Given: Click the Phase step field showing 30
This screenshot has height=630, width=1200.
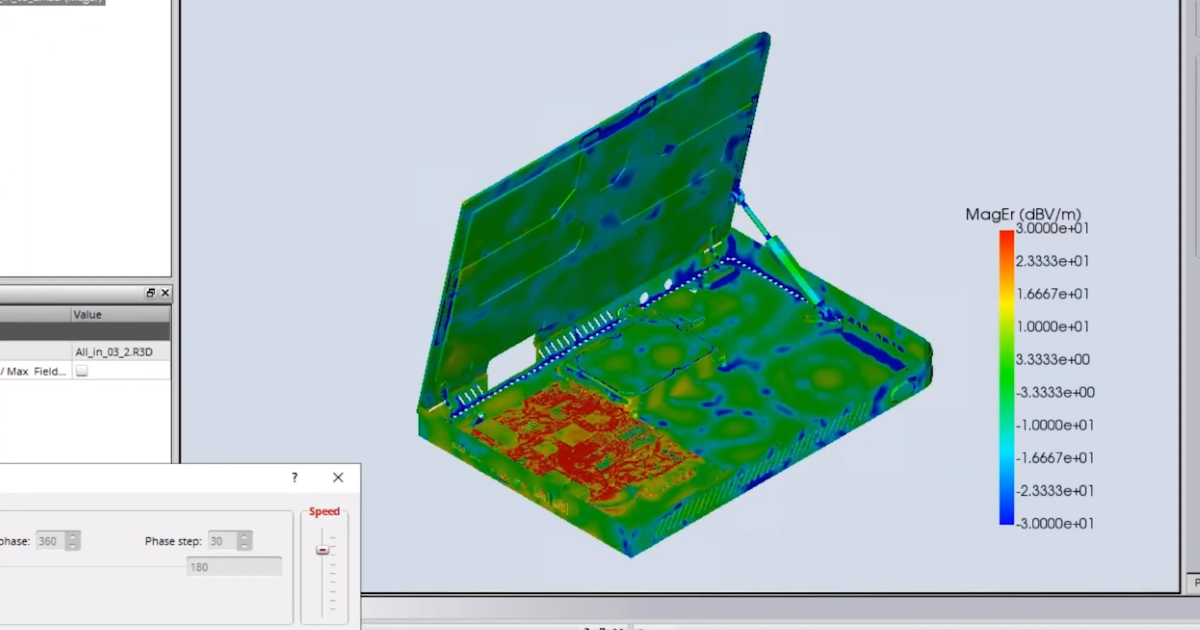Looking at the screenshot, I should (x=220, y=541).
